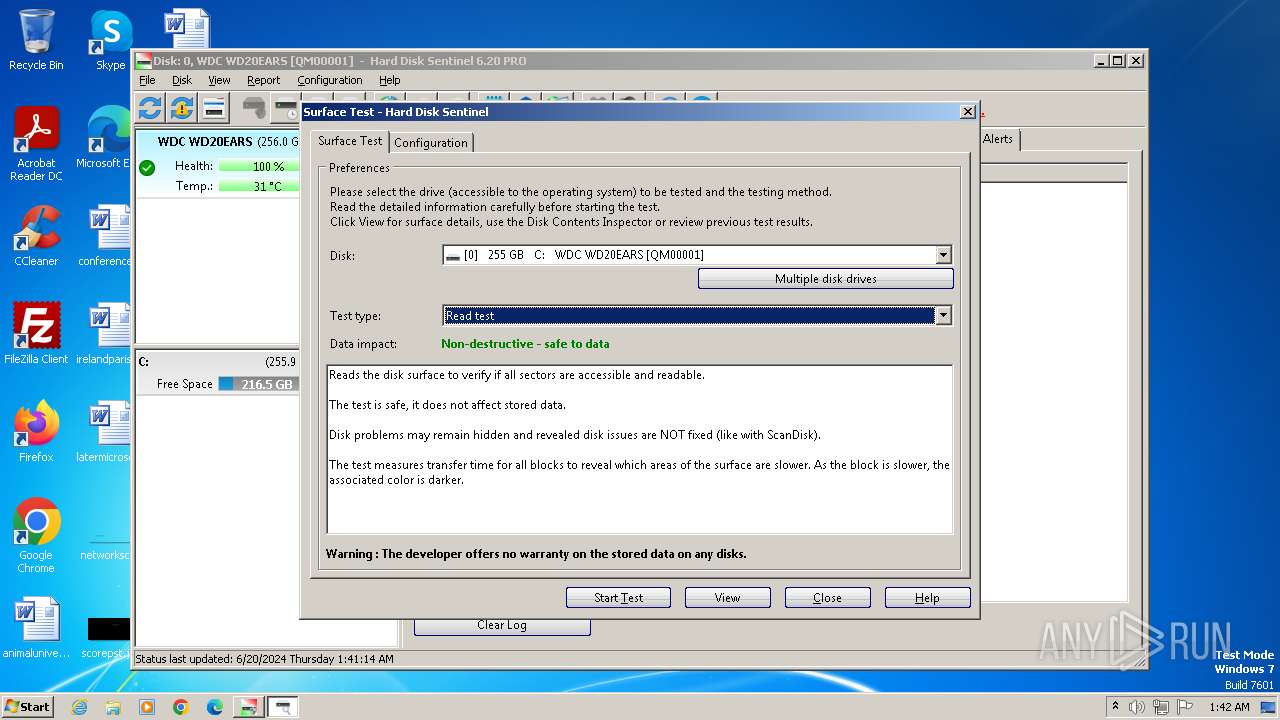The height and width of the screenshot is (720, 1280).
Task: Click the Health 100 % progress bar
Action: (259, 166)
